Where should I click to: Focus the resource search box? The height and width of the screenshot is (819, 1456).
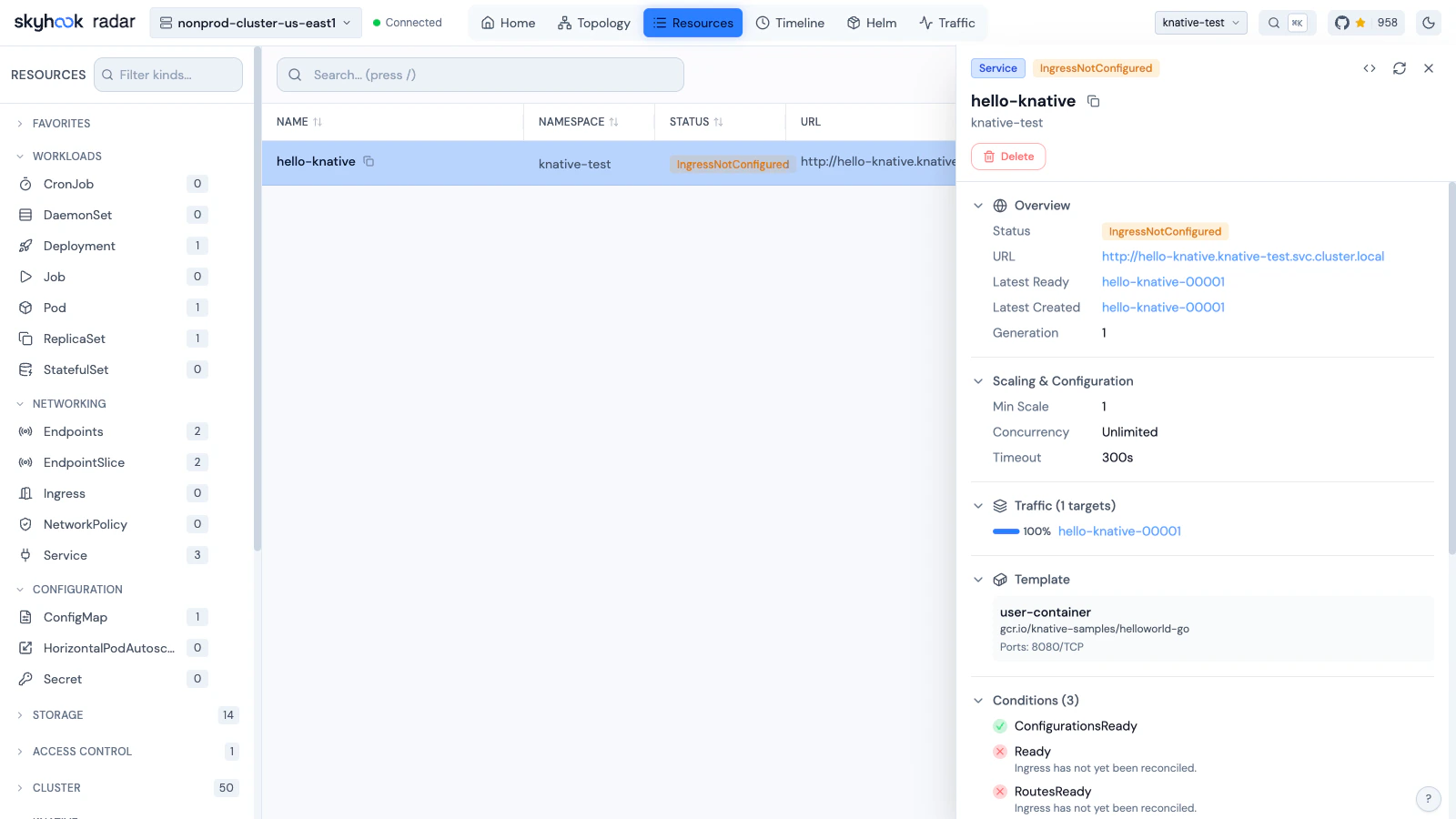click(x=480, y=75)
